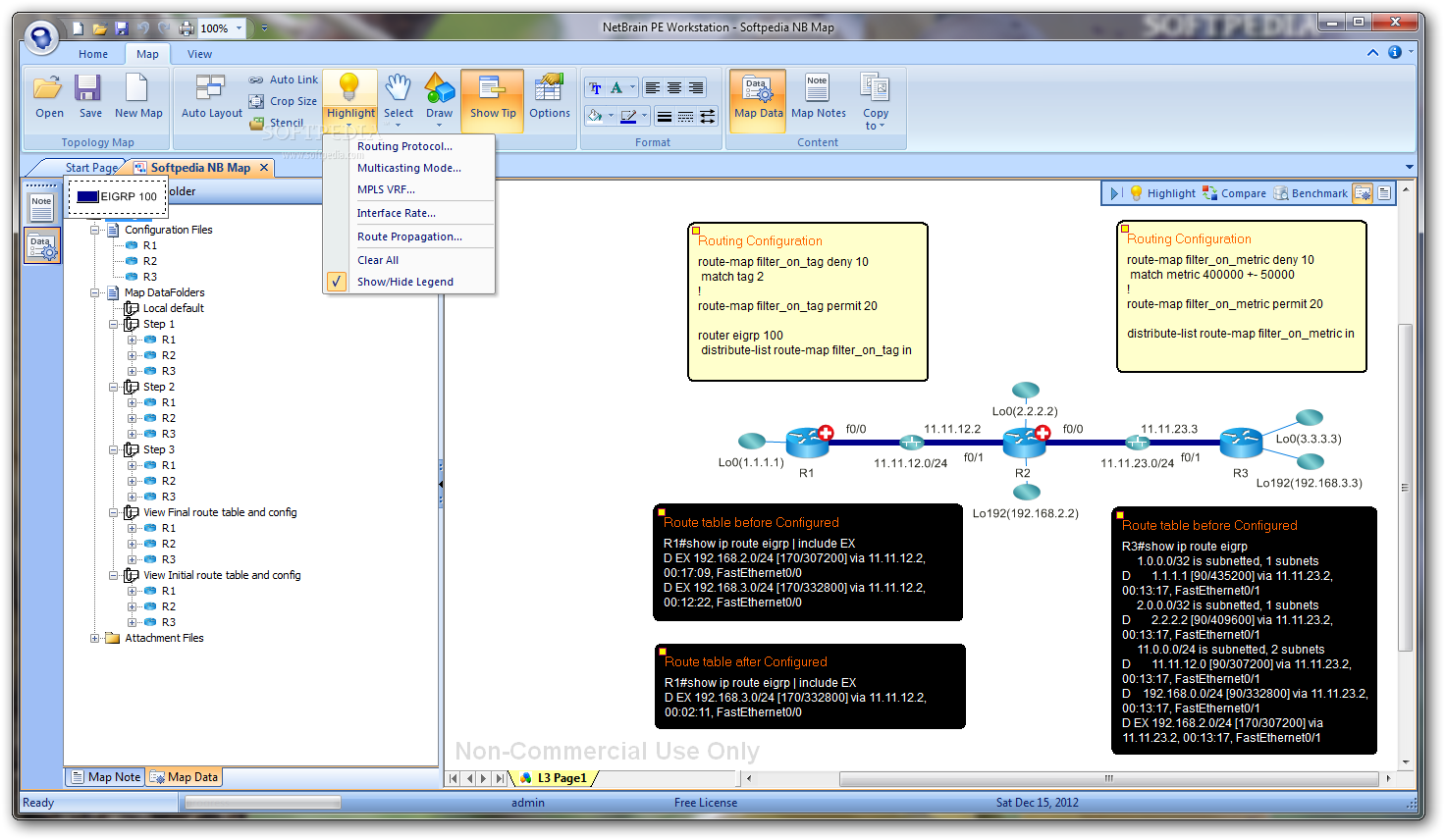Toggle Auto Link mode
The width and height of the screenshot is (1445, 840).
pos(283,79)
